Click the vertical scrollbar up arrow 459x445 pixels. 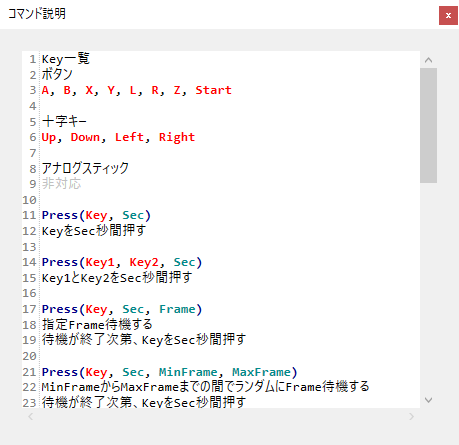428,60
